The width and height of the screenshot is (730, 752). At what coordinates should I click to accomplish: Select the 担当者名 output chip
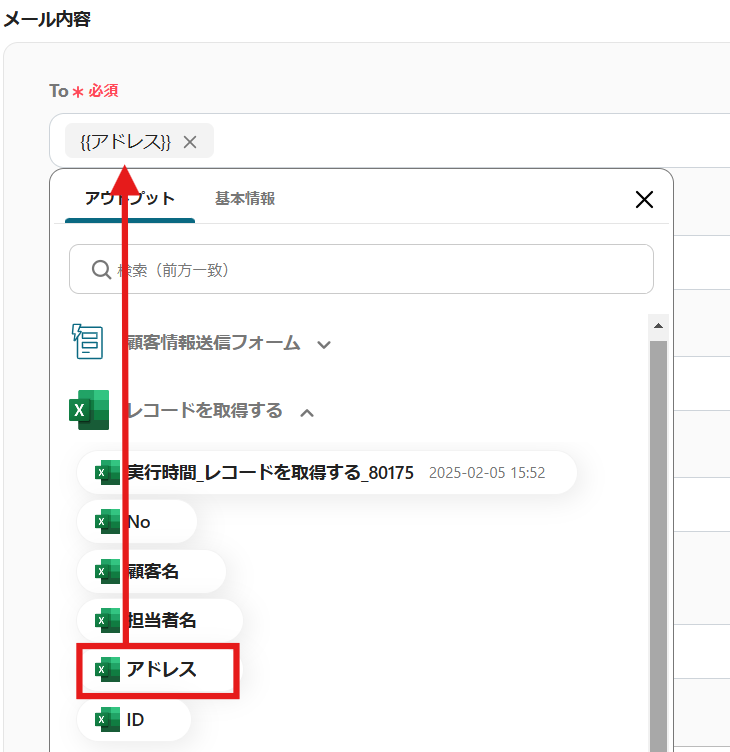[x=160, y=621]
